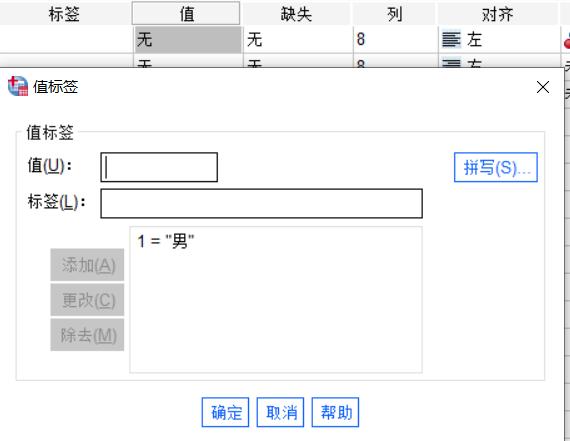Click into the 值(U) input field
This screenshot has height=441, width=570.
pos(159,167)
